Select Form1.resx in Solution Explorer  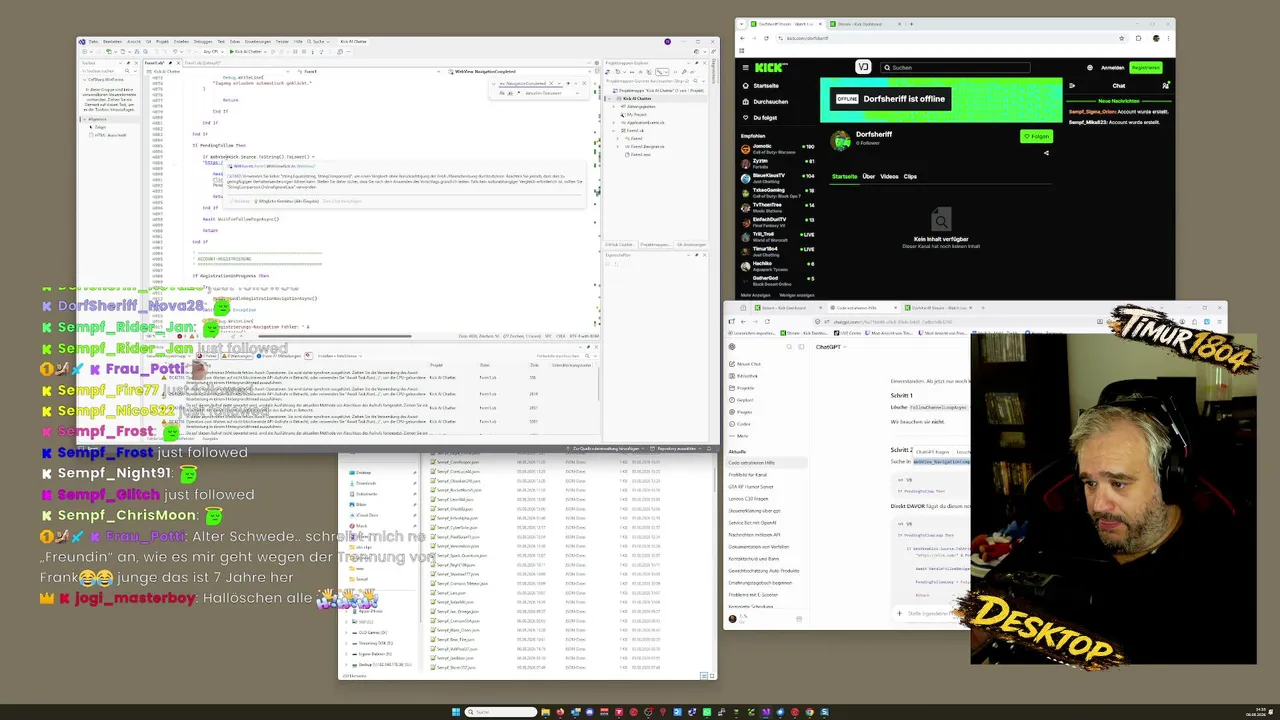(x=640, y=155)
